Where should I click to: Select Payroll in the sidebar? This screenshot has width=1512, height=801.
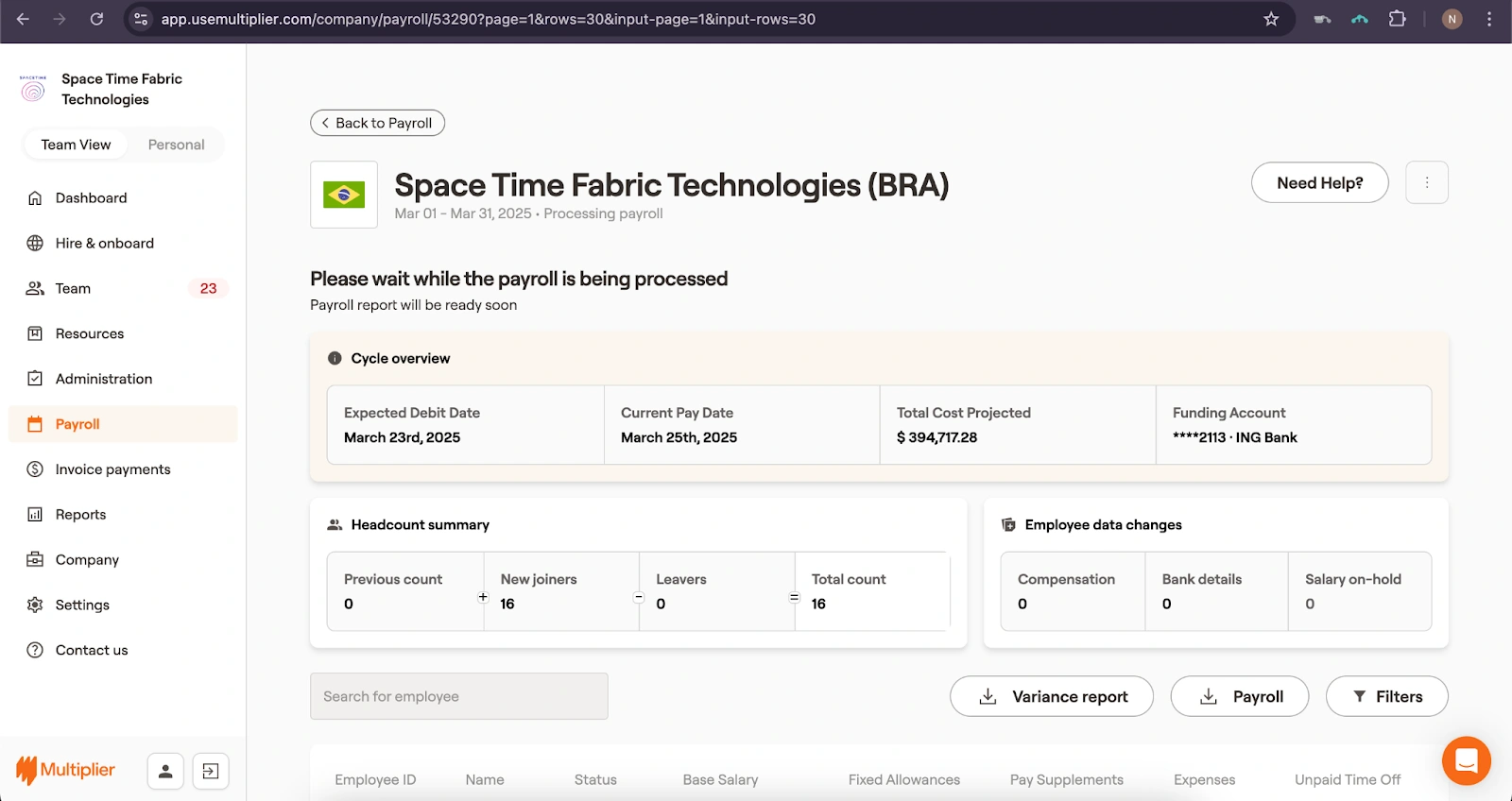pyautogui.click(x=123, y=424)
